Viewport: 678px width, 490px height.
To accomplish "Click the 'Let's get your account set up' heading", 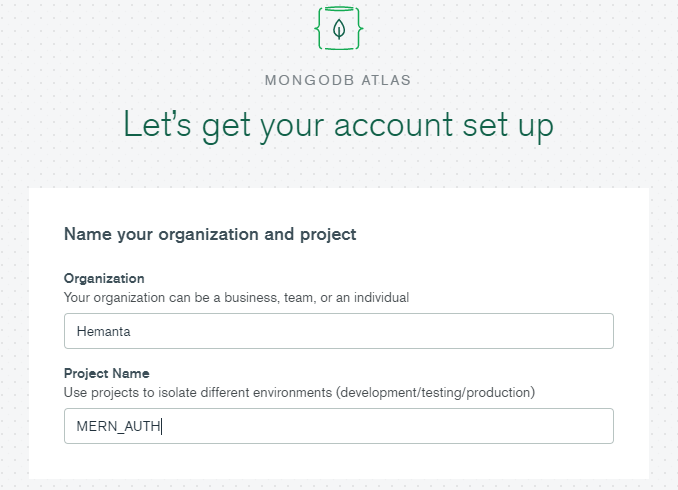I will pyautogui.click(x=338, y=126).
